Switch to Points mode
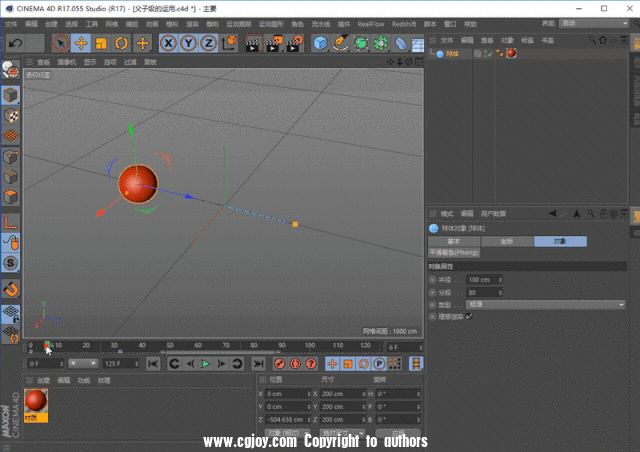Image resolution: width=640 pixels, height=452 pixels. 11,157
